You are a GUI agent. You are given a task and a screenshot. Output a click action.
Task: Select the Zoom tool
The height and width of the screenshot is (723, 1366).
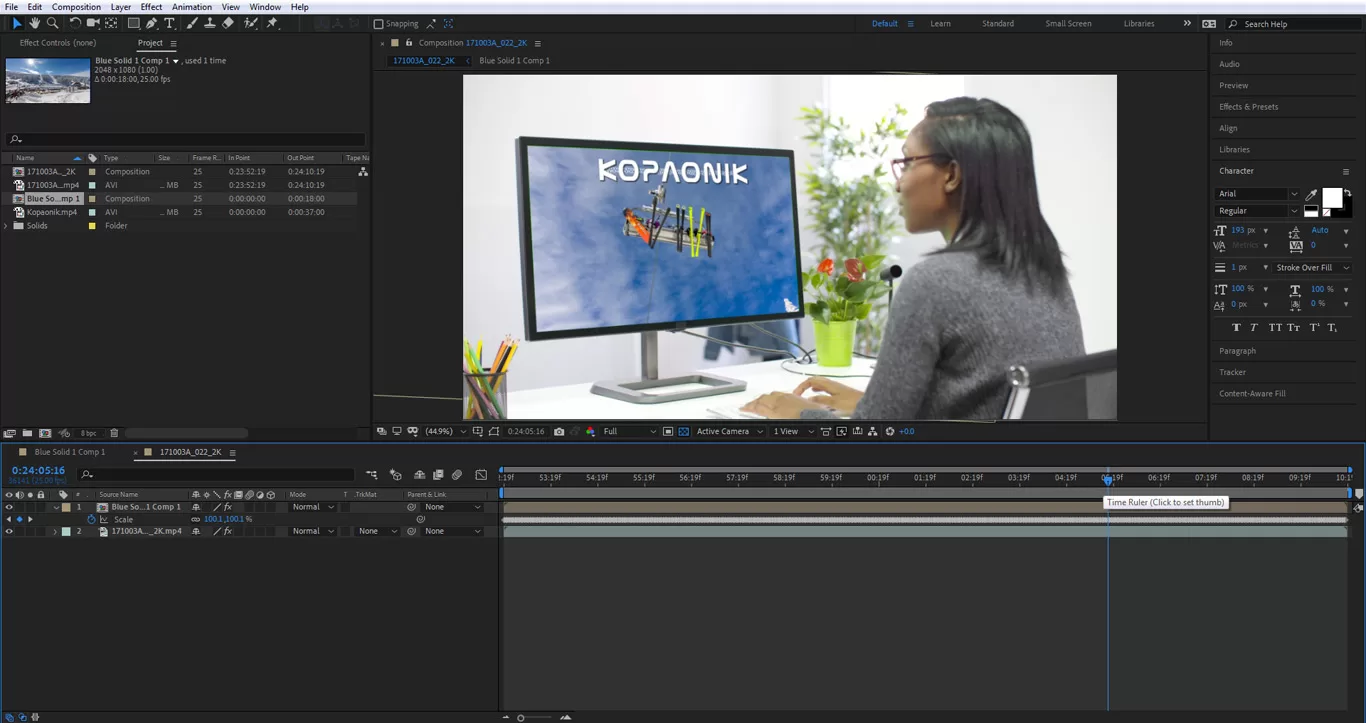[x=53, y=23]
